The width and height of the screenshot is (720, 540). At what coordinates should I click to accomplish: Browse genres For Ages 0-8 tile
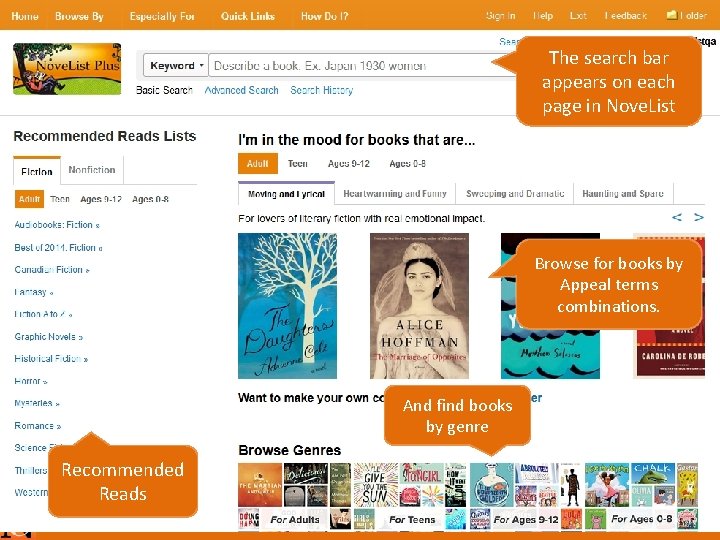coord(641,496)
